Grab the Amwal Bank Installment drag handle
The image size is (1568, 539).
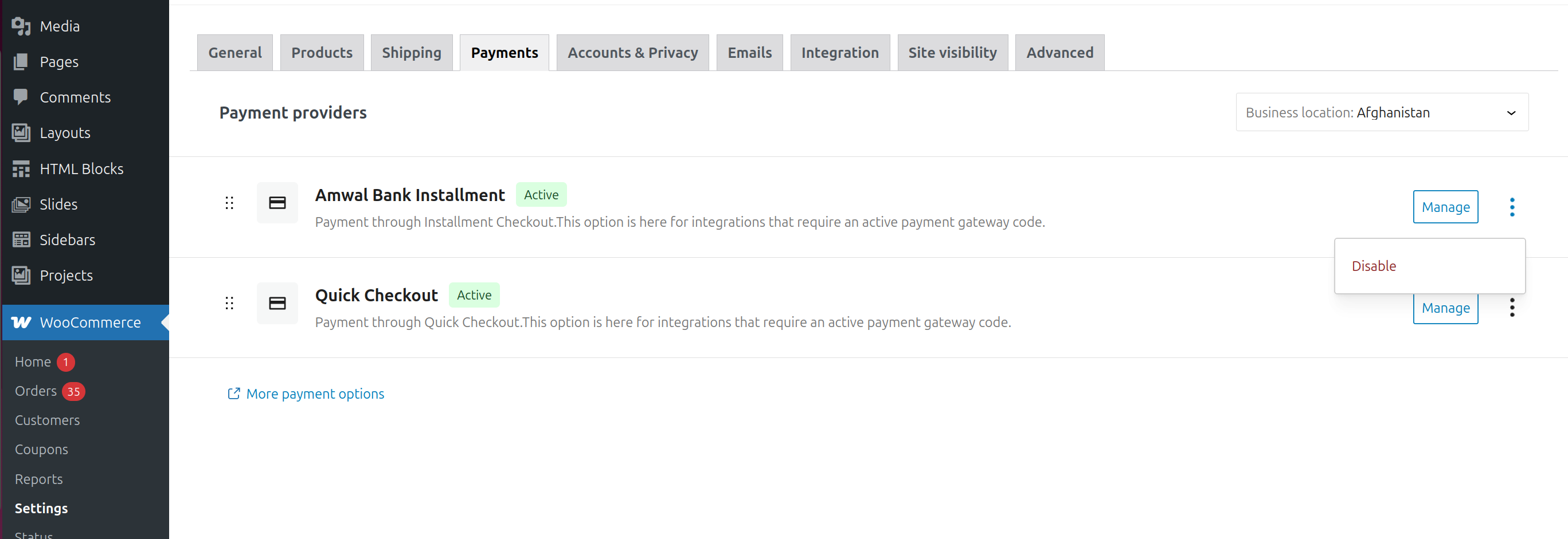pos(229,203)
